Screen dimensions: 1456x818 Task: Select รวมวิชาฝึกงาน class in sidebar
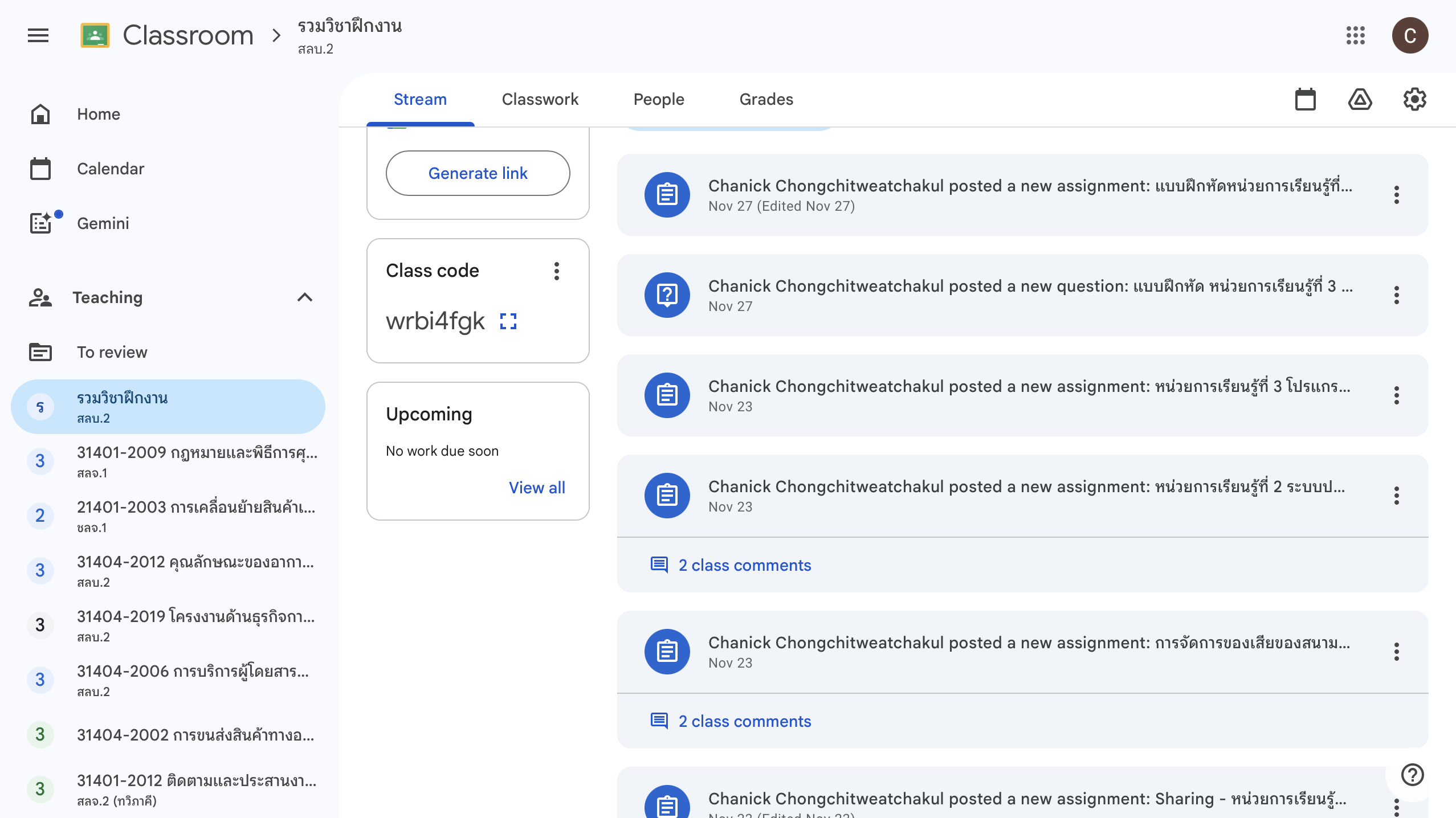(168, 407)
